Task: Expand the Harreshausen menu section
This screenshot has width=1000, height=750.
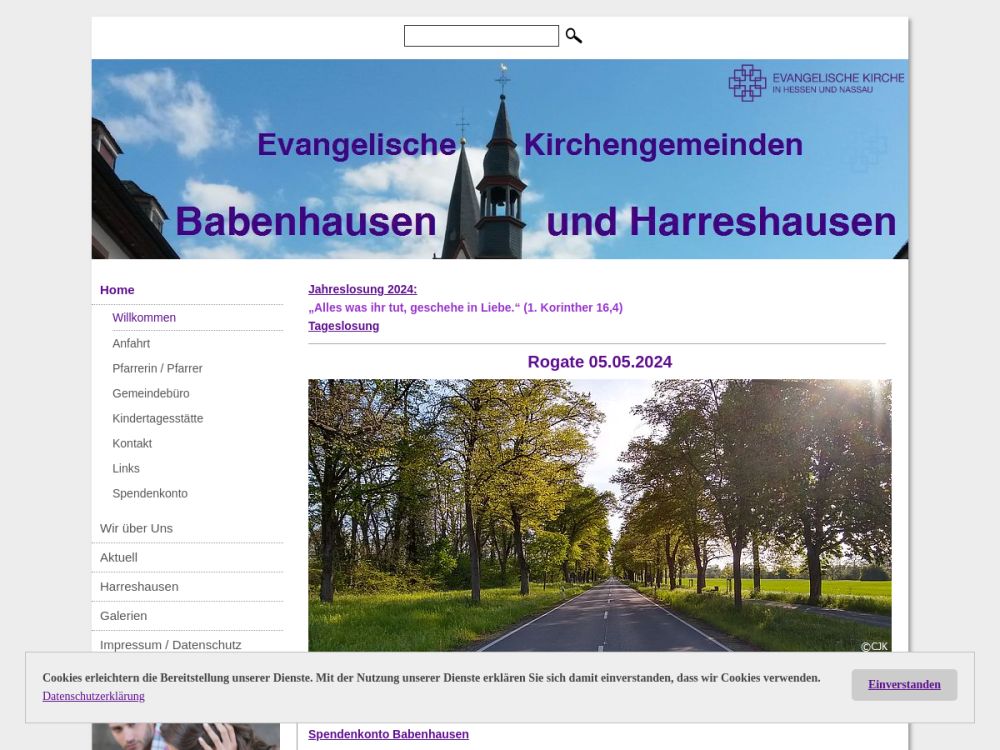Action: [139, 586]
